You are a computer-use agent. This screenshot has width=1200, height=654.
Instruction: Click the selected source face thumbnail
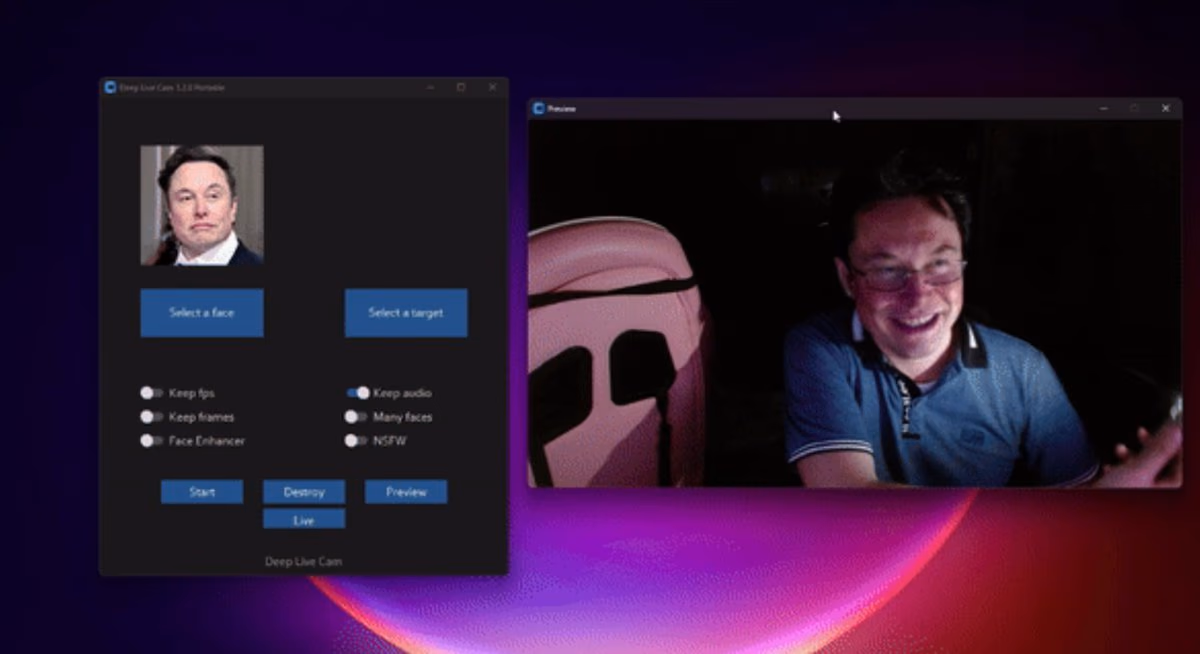202,205
